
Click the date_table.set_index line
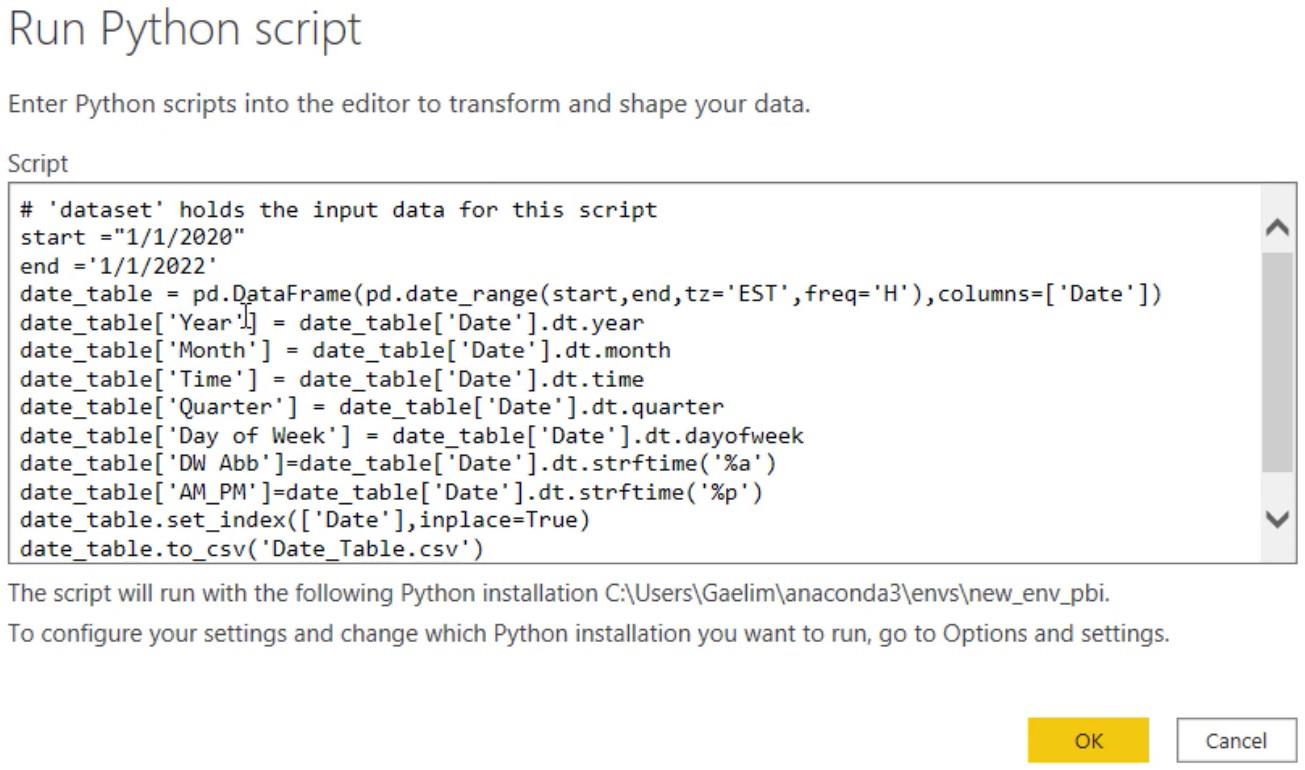click(305, 520)
